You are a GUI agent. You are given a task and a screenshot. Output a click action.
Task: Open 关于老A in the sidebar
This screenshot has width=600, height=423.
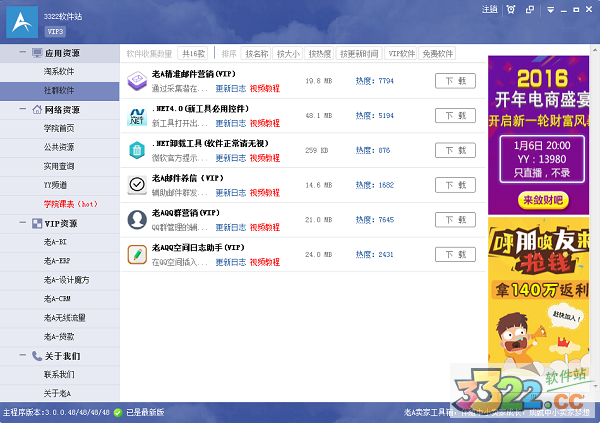[x=60, y=394]
